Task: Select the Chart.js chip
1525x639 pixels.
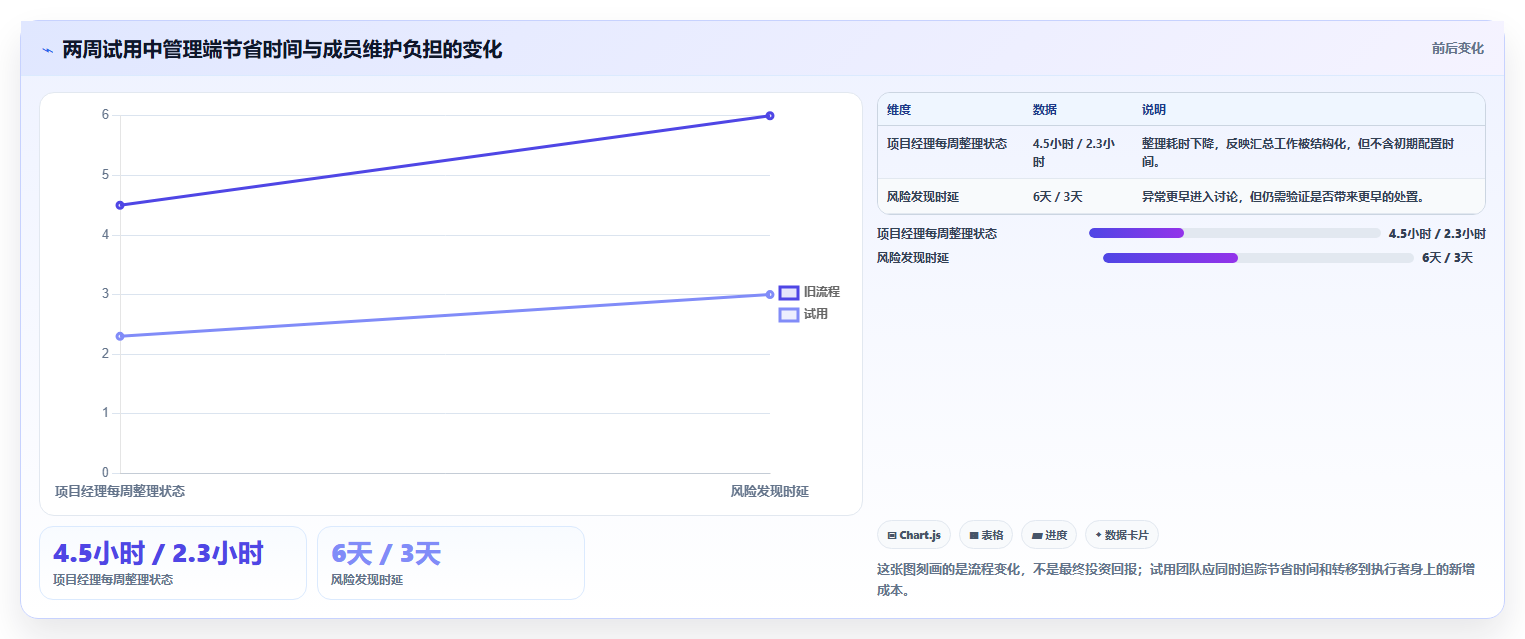Action: tap(914, 535)
